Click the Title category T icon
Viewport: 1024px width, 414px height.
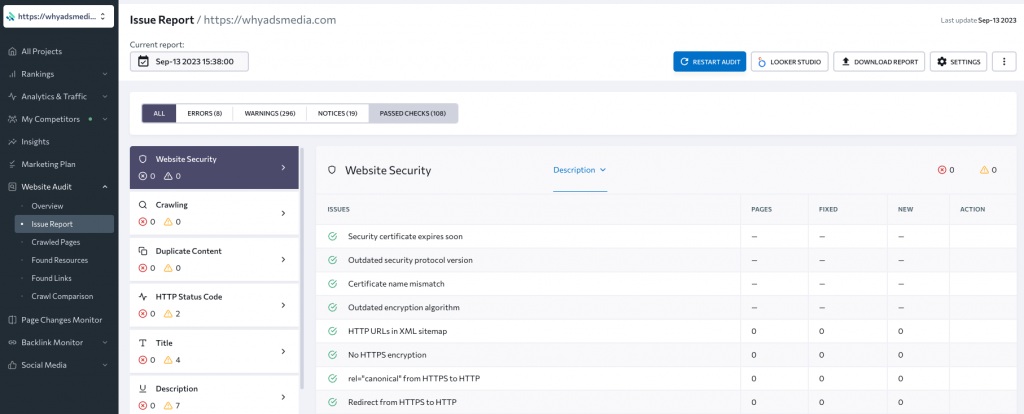[x=142, y=343]
